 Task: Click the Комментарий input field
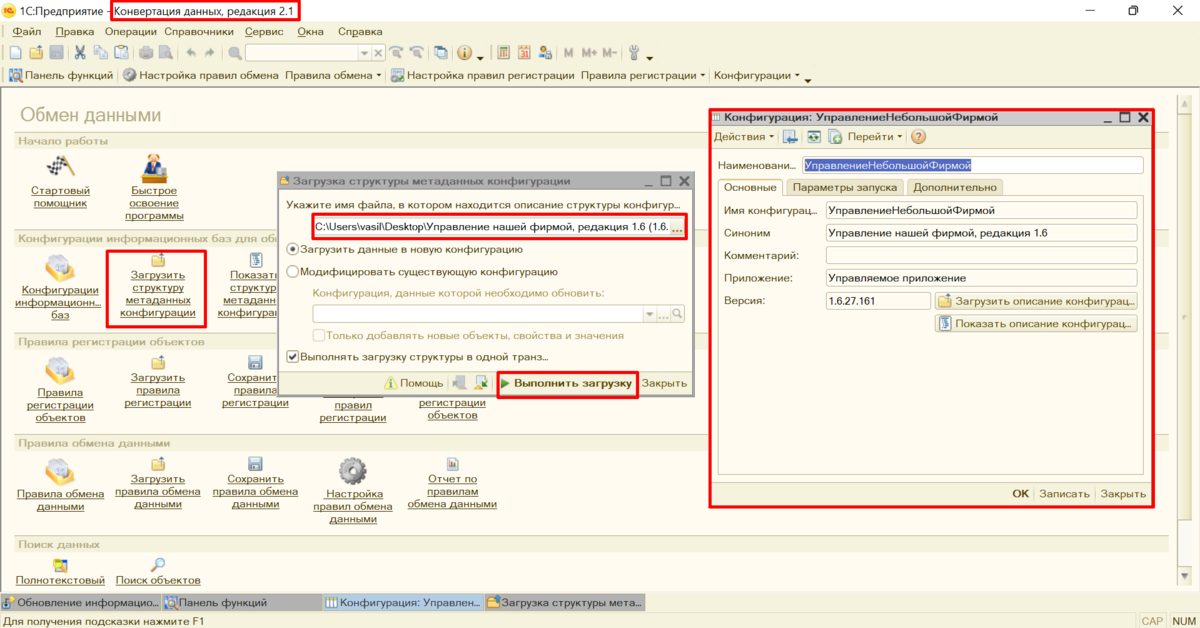coord(982,256)
